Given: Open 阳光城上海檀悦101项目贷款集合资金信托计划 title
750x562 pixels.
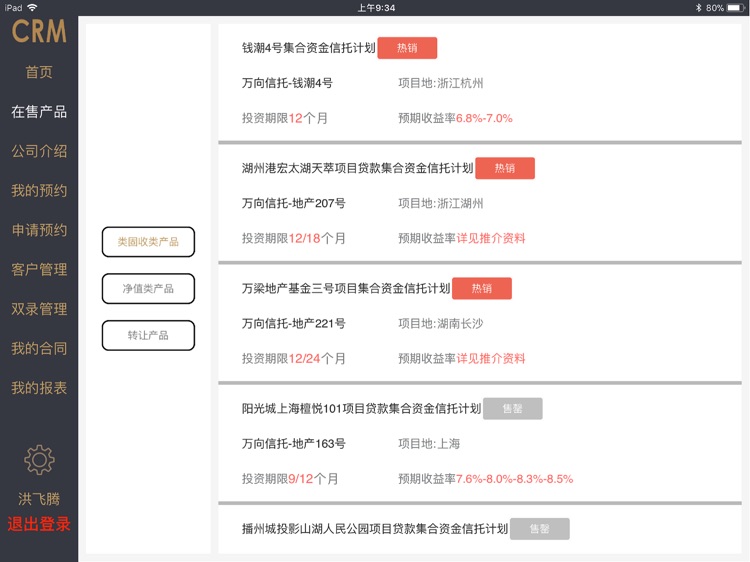Looking at the screenshot, I should coord(361,408).
